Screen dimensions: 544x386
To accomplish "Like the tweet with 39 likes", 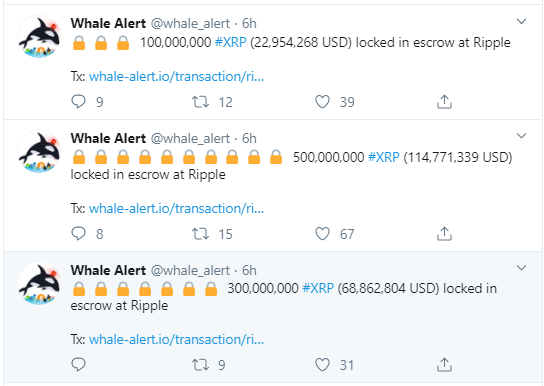I will coord(322,102).
